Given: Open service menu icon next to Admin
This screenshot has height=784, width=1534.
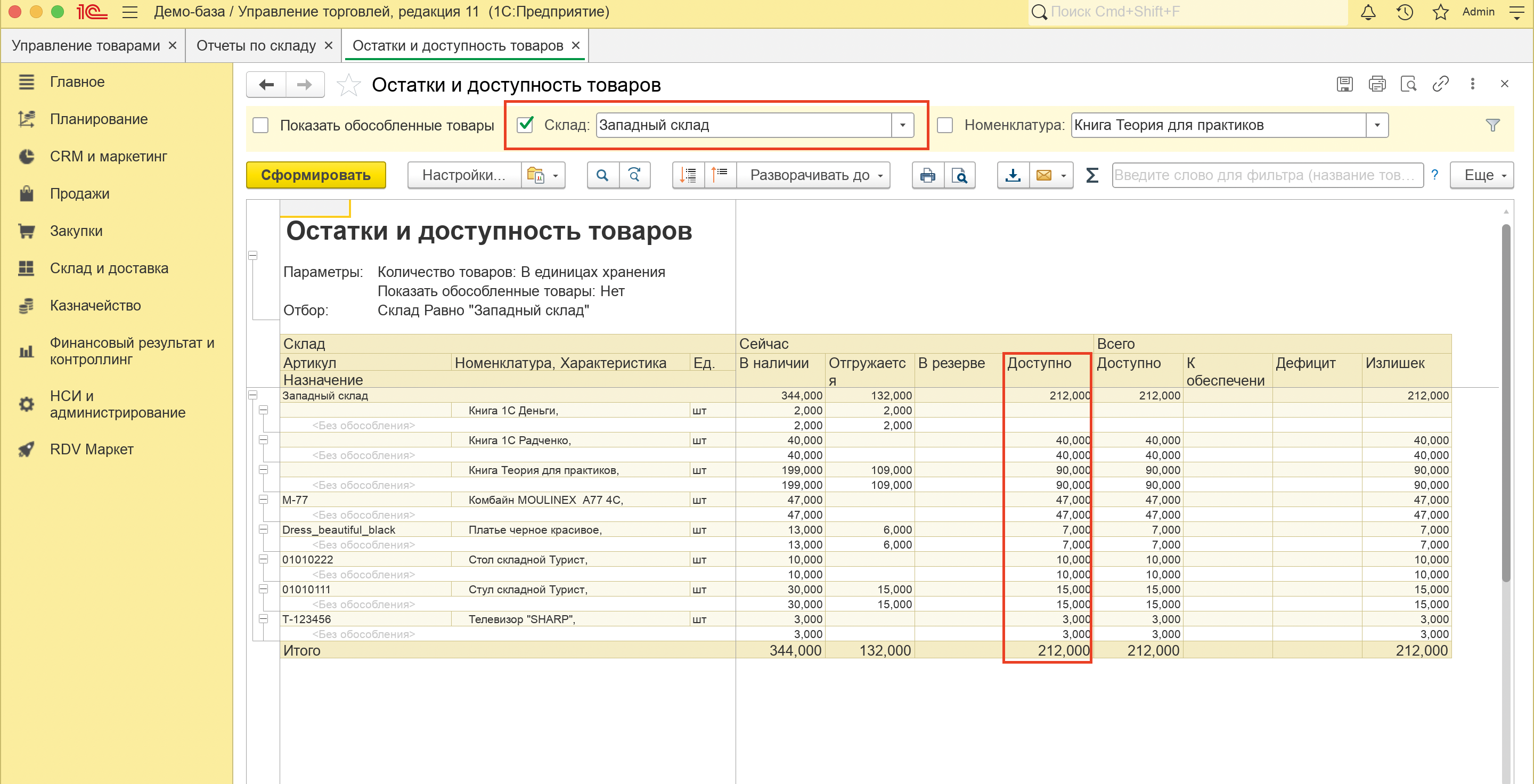Looking at the screenshot, I should pyautogui.click(x=1517, y=12).
